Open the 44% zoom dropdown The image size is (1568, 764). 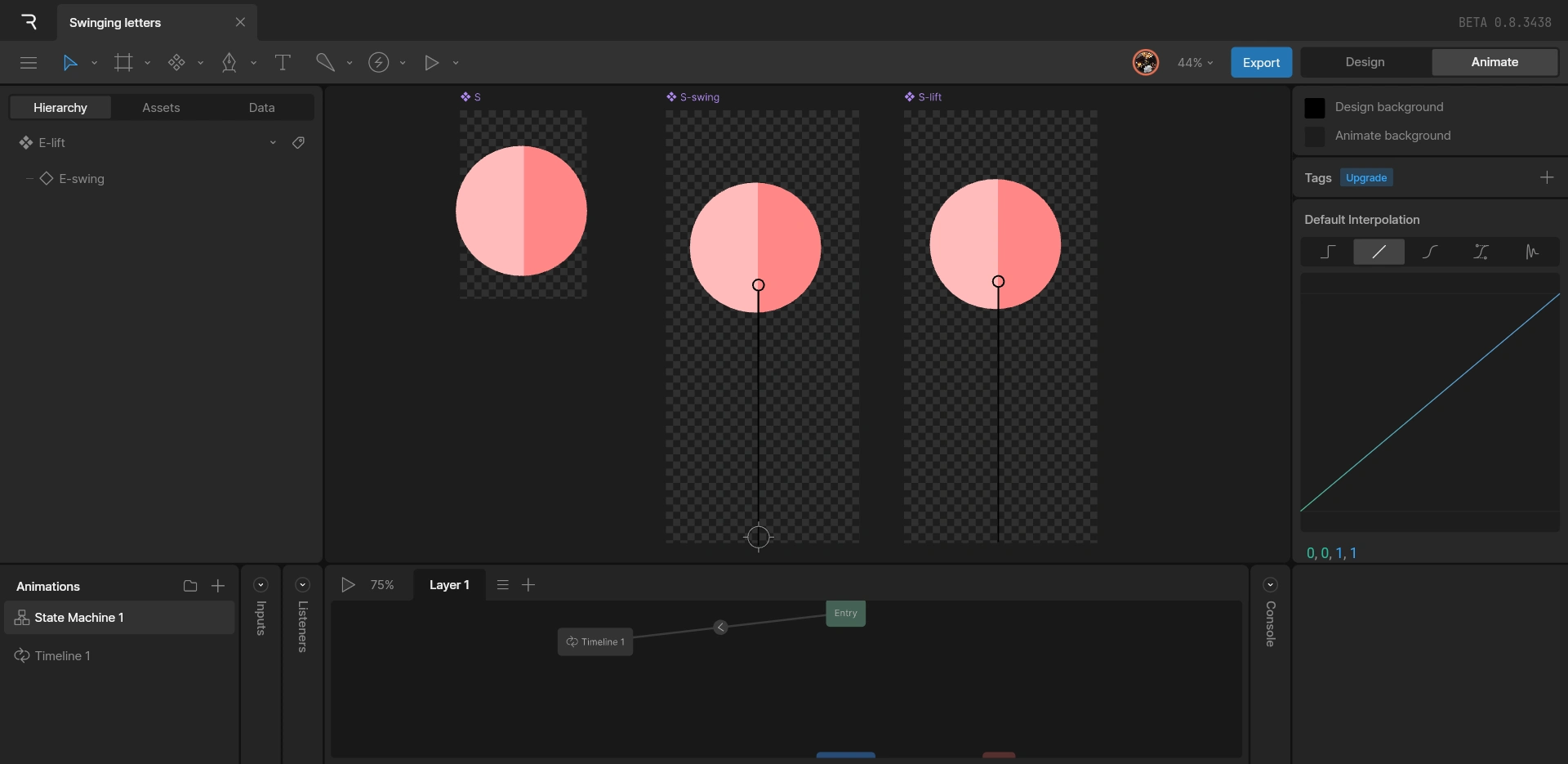(x=1196, y=63)
